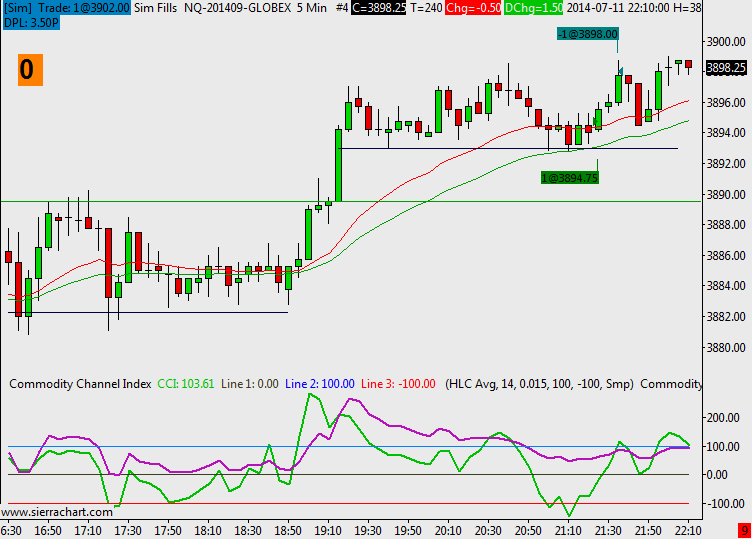Click the "Line 1: 0.00" label
This screenshot has height=539, width=752.
pos(249,384)
